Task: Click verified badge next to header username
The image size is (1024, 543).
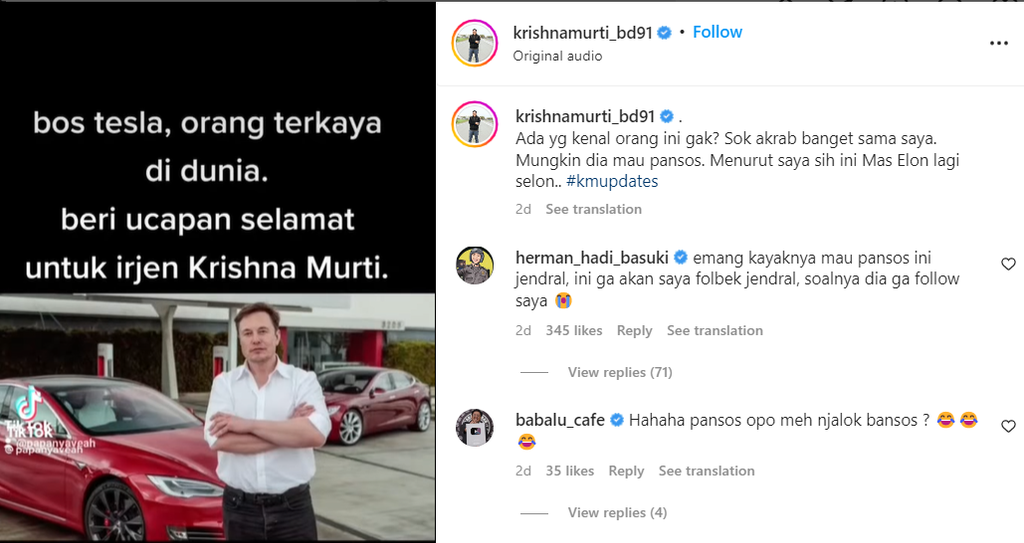Action: tap(664, 33)
